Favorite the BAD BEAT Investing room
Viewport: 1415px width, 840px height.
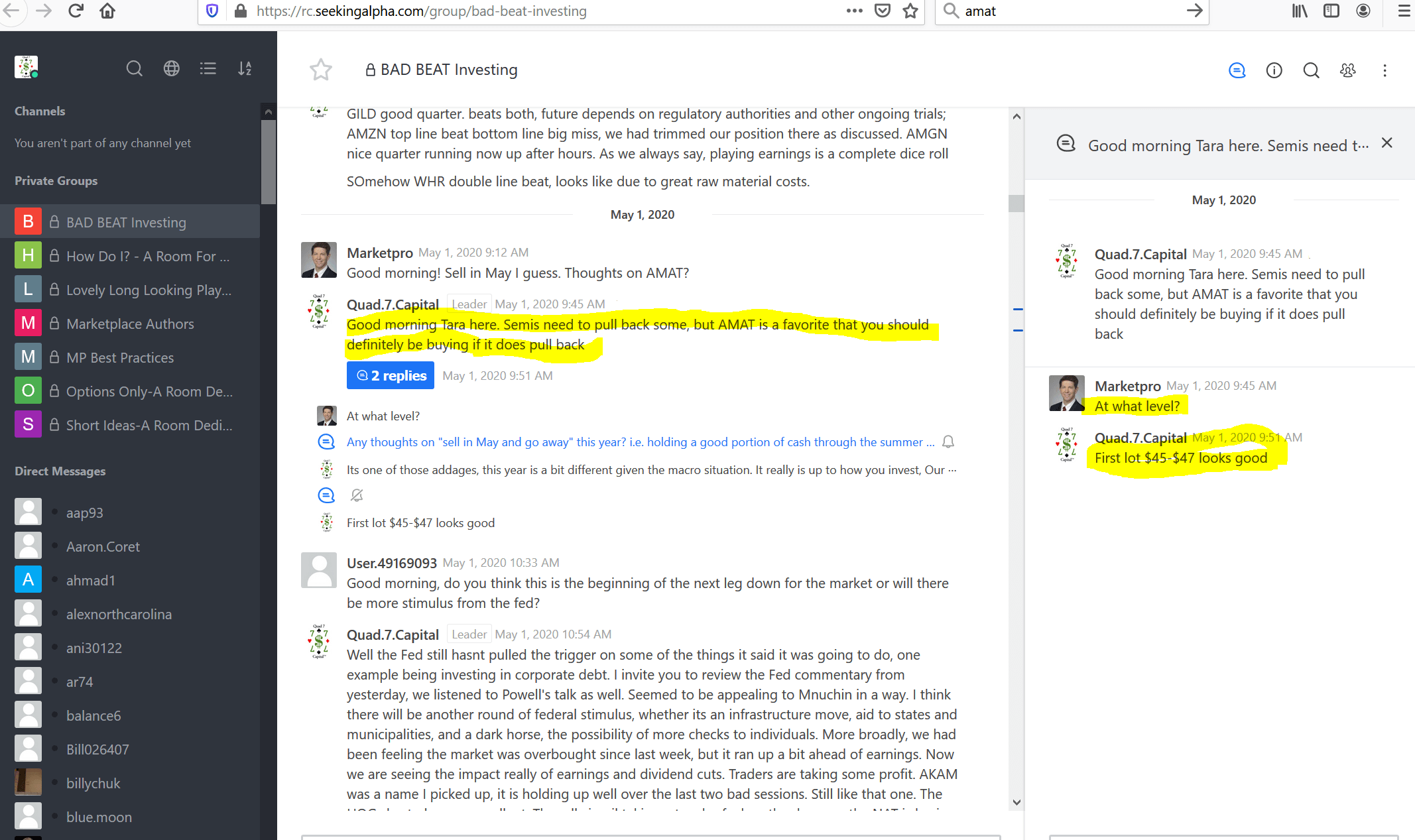click(x=321, y=70)
